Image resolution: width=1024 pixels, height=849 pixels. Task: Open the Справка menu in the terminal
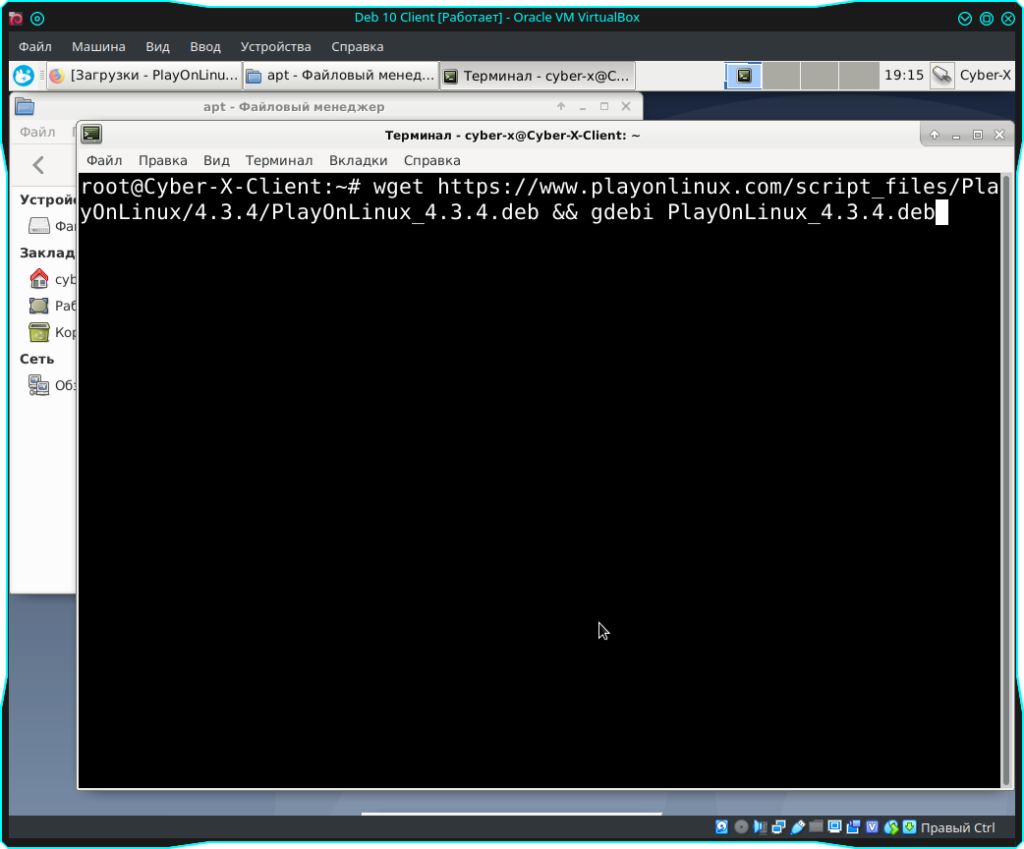click(x=432, y=161)
